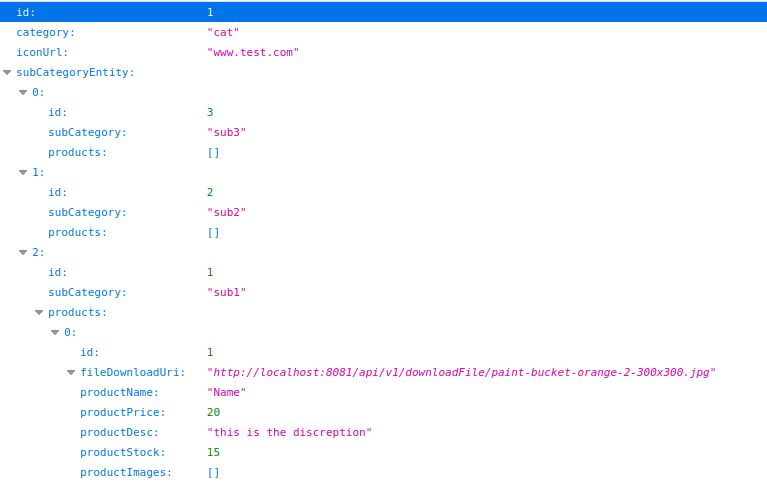This screenshot has width=767, height=500.
Task: Select the "cat" value
Action: tap(223, 32)
